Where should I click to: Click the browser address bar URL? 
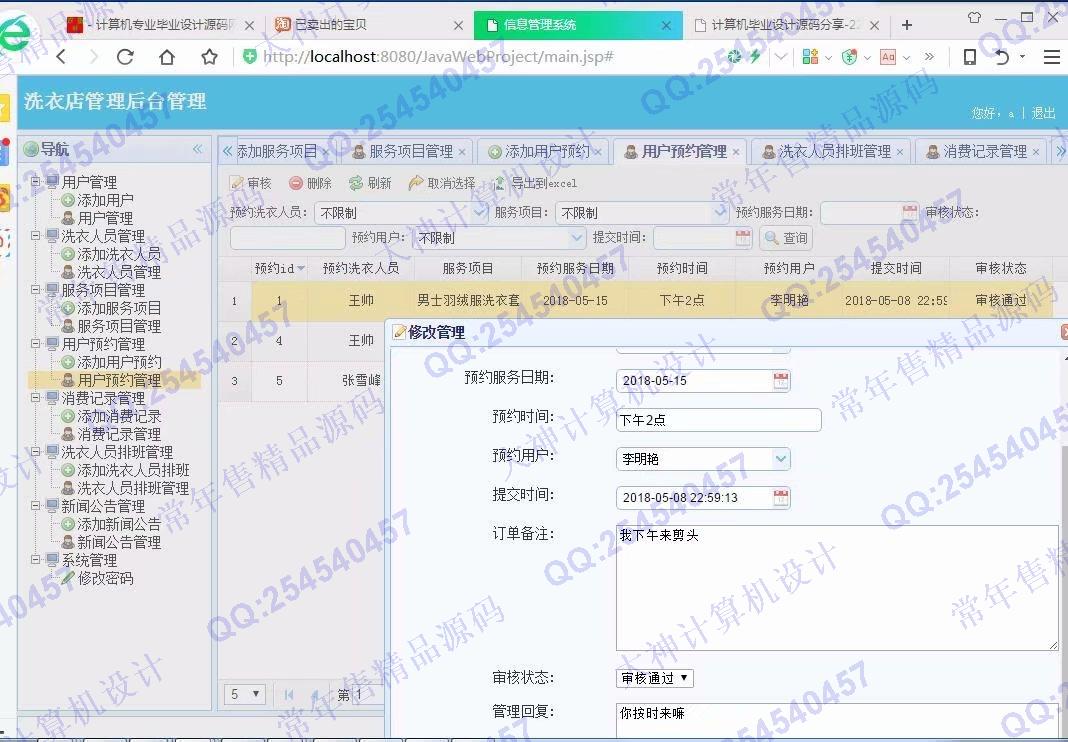pos(438,57)
